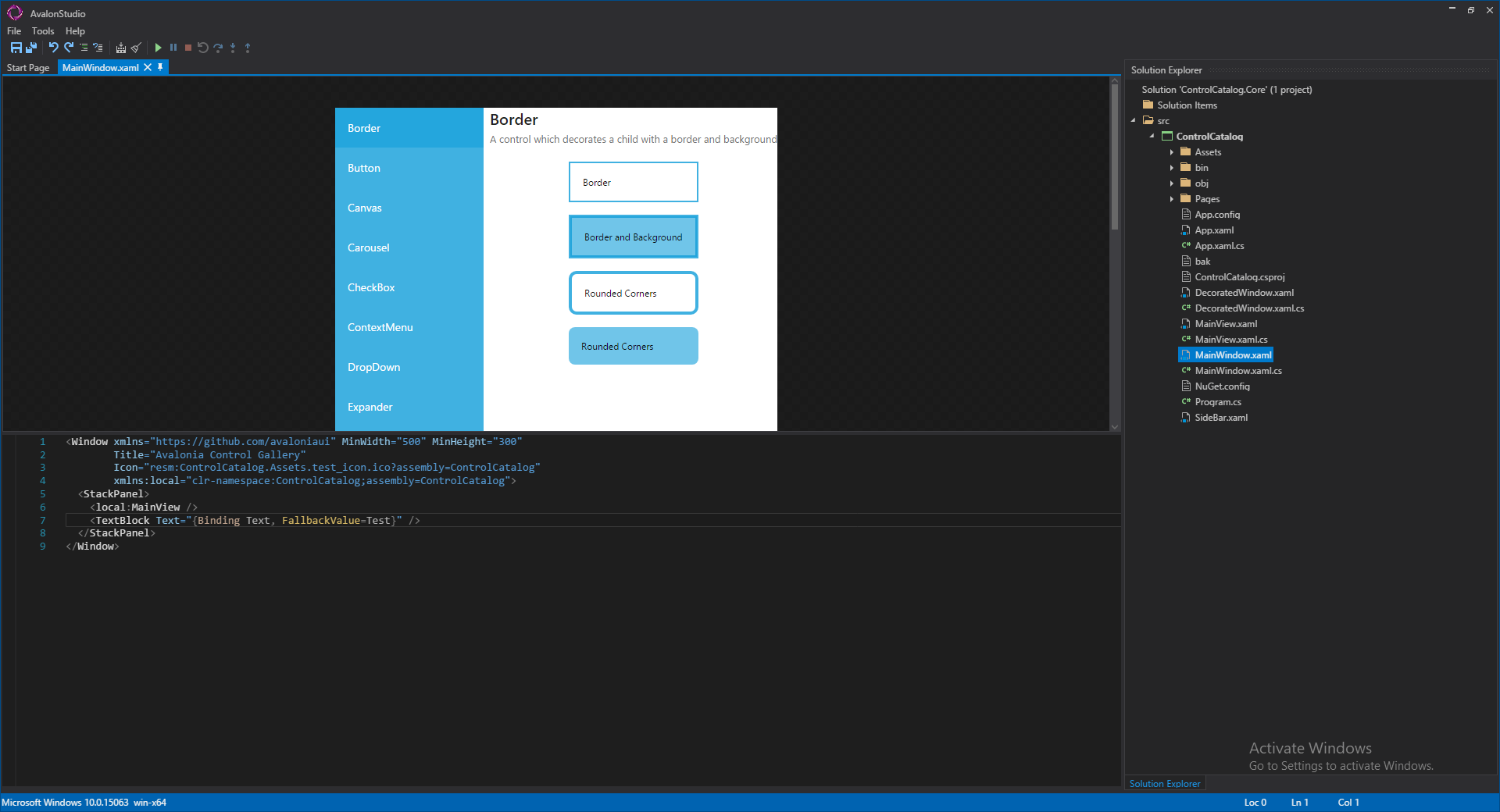1500x812 pixels.
Task: Select Canvas in the preview sidebar
Action: coord(409,208)
